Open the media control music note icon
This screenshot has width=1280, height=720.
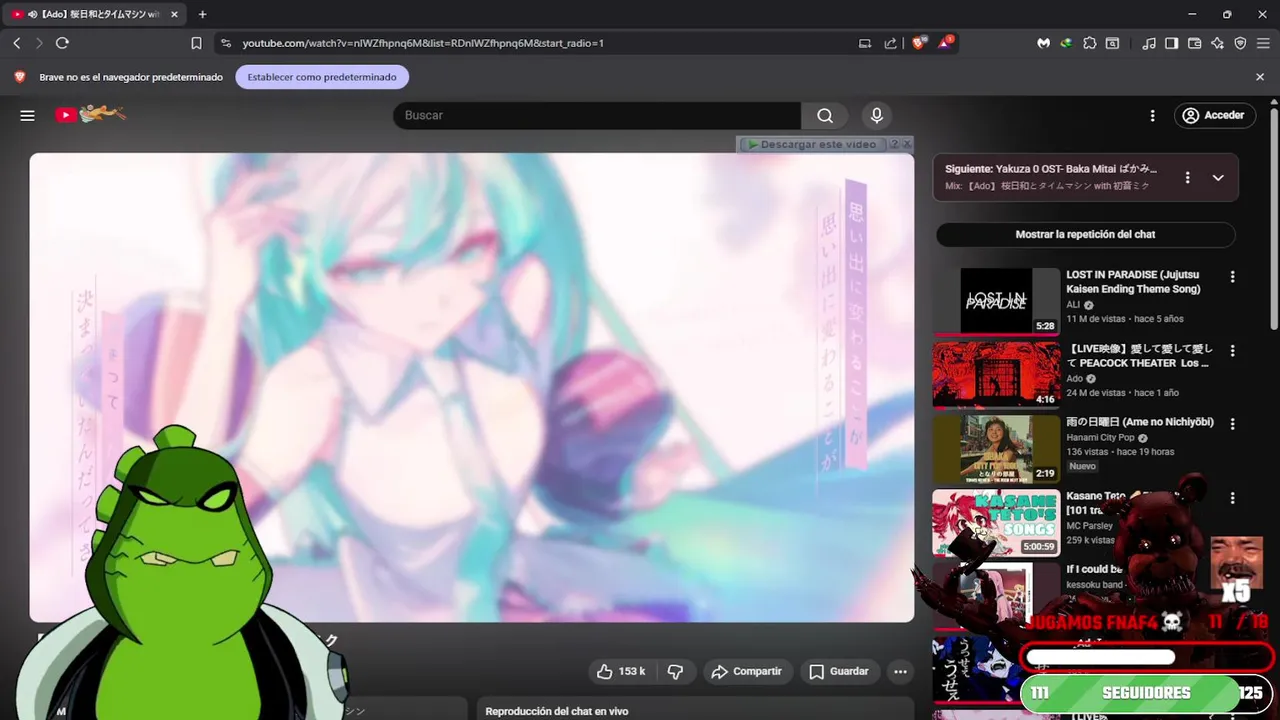click(1149, 43)
